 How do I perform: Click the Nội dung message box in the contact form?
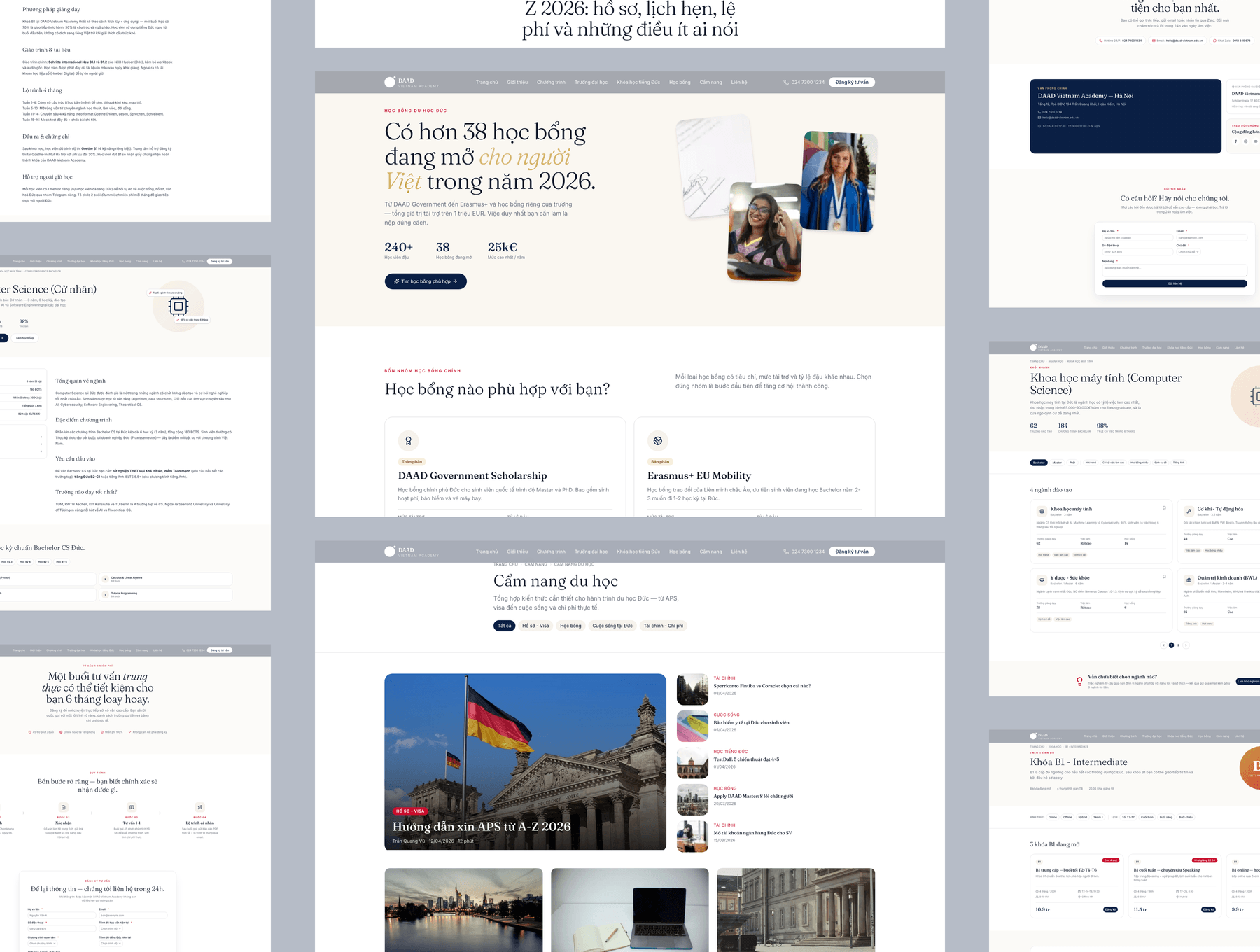1175,270
